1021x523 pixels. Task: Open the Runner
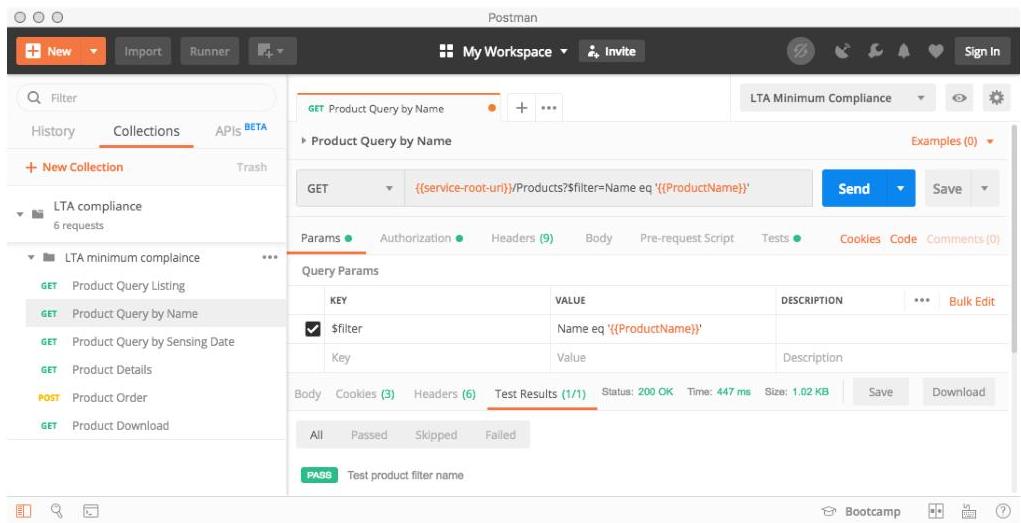click(209, 51)
